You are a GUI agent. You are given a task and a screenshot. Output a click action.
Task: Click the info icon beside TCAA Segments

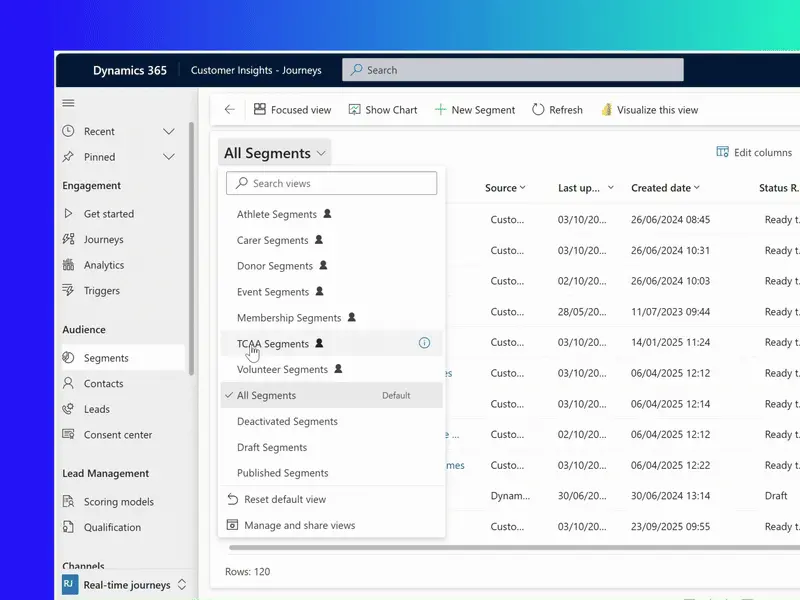point(424,343)
